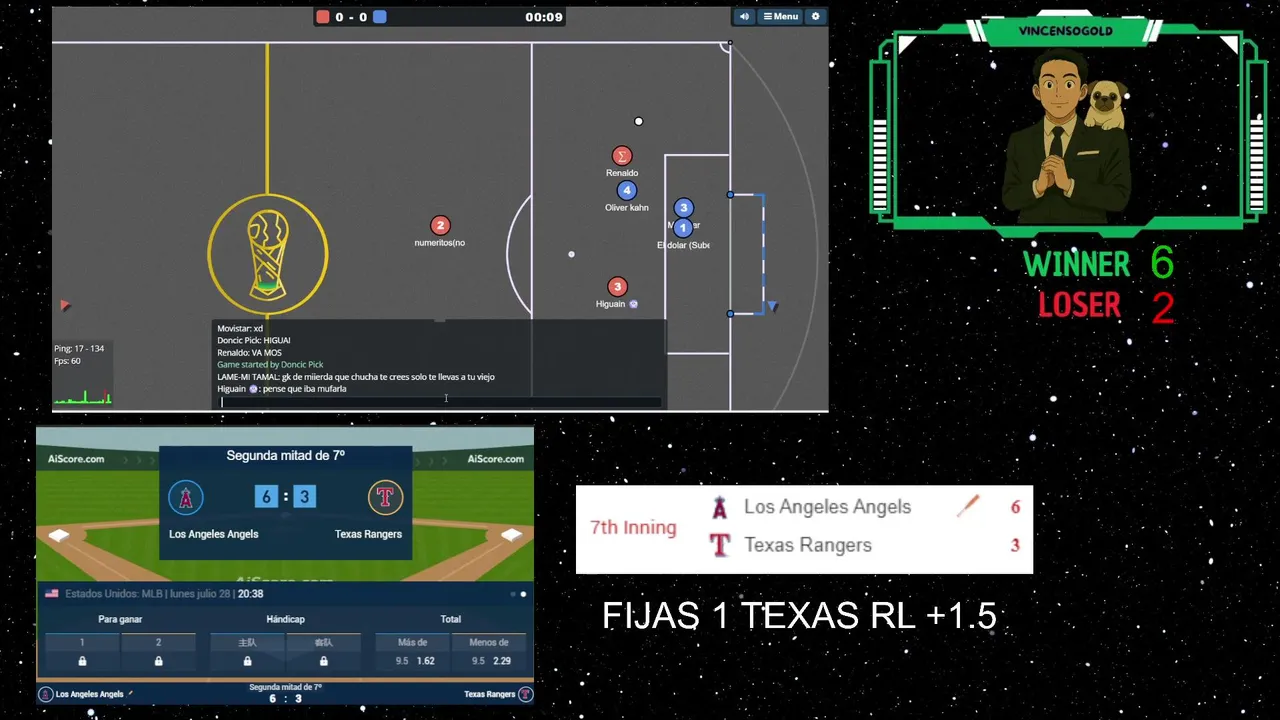The width and height of the screenshot is (1280, 720).
Task: Click the 6 score tile in AiScore
Action: tap(266, 496)
